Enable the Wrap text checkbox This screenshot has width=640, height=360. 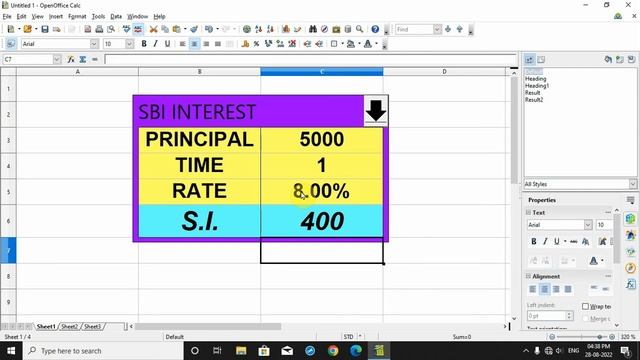pos(585,307)
